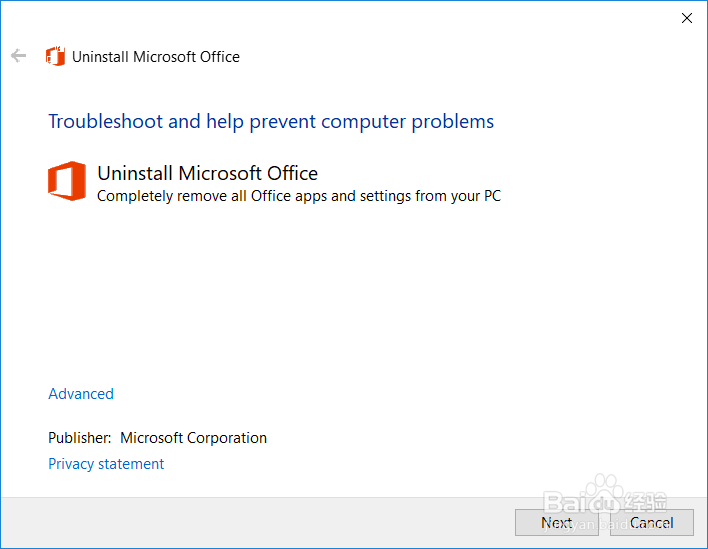Screen dimensions: 708x549
Task: Click the 'Publisher:' label
Action: pos(79,438)
